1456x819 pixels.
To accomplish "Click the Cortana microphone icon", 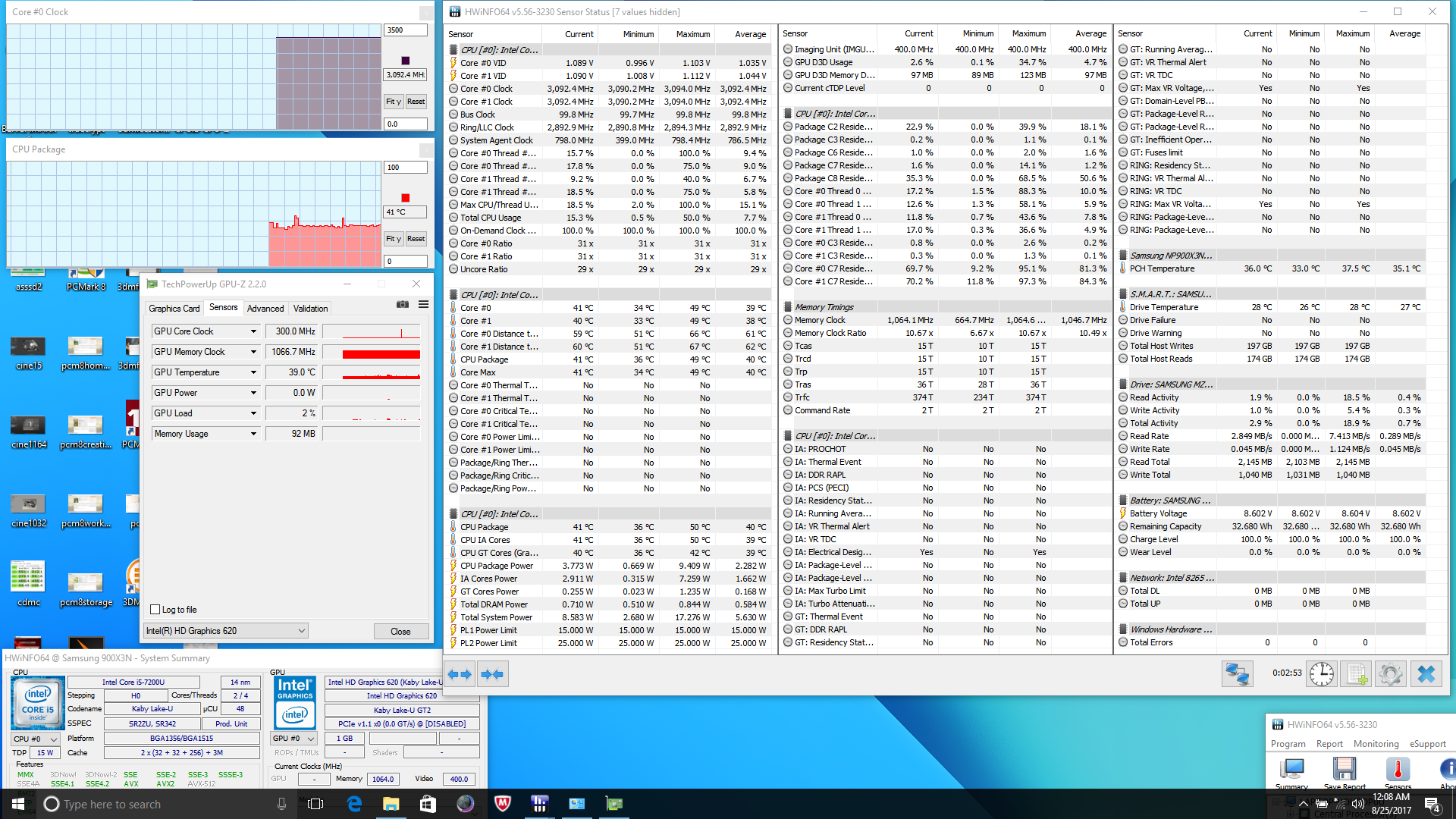I will [281, 804].
